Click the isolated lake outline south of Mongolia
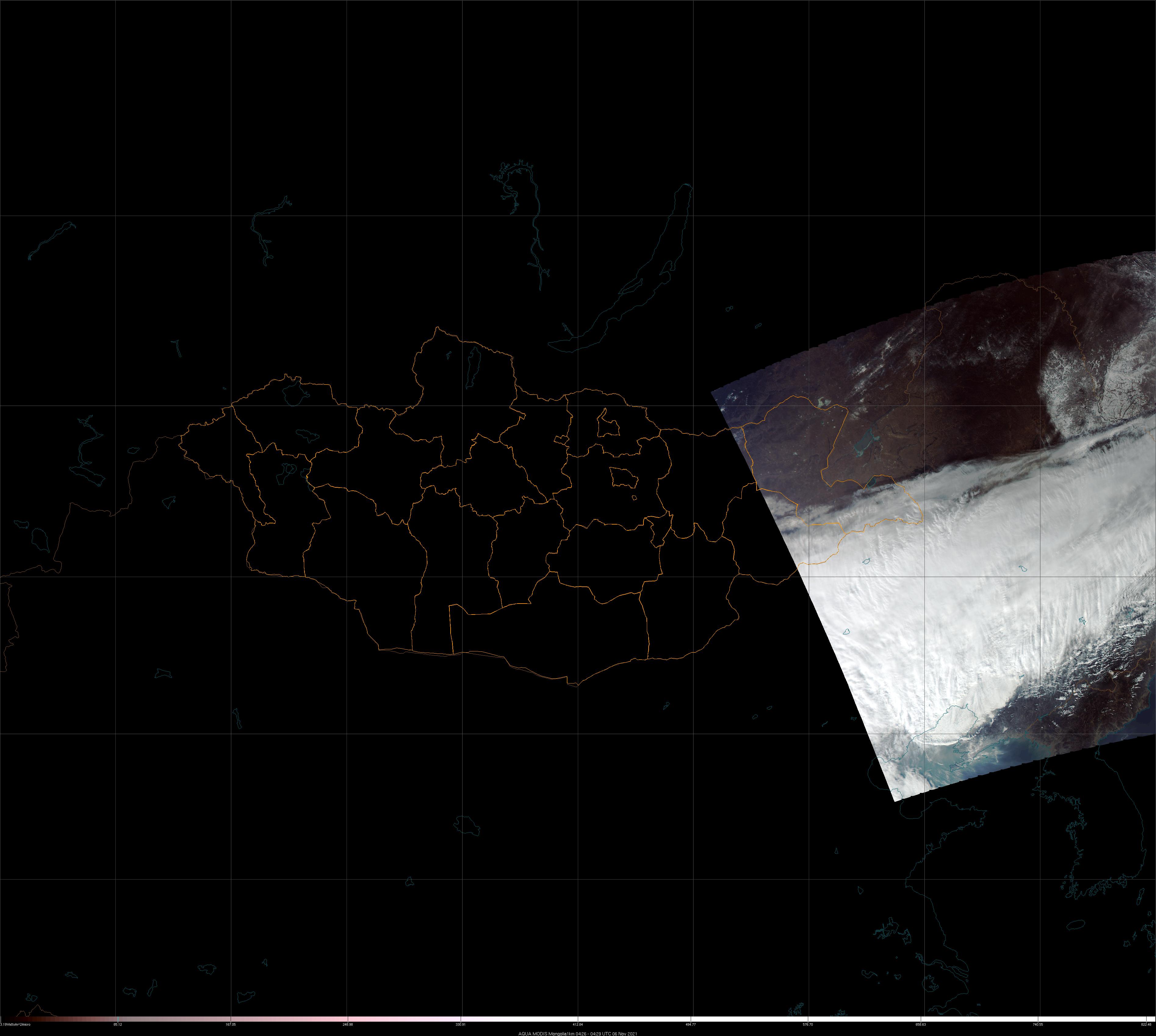 click(467, 825)
